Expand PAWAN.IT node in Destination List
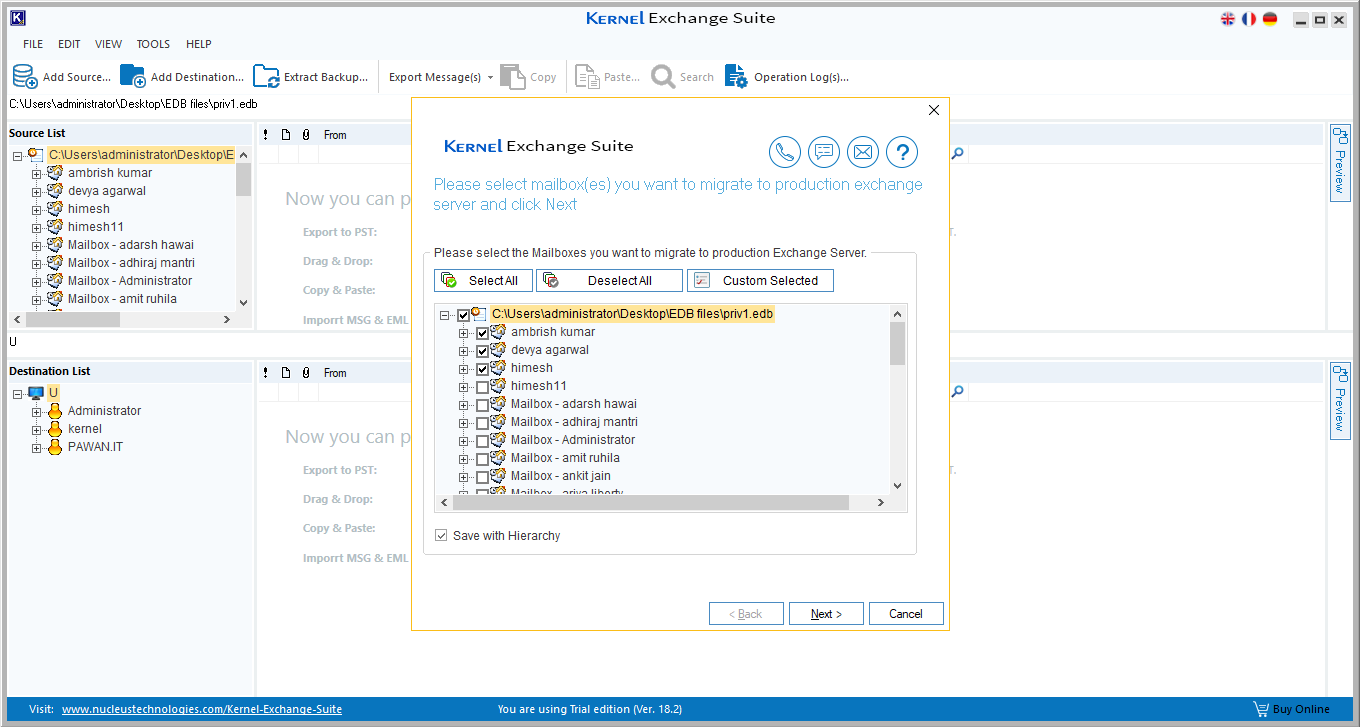Viewport: 1360px width, 727px height. pos(37,448)
